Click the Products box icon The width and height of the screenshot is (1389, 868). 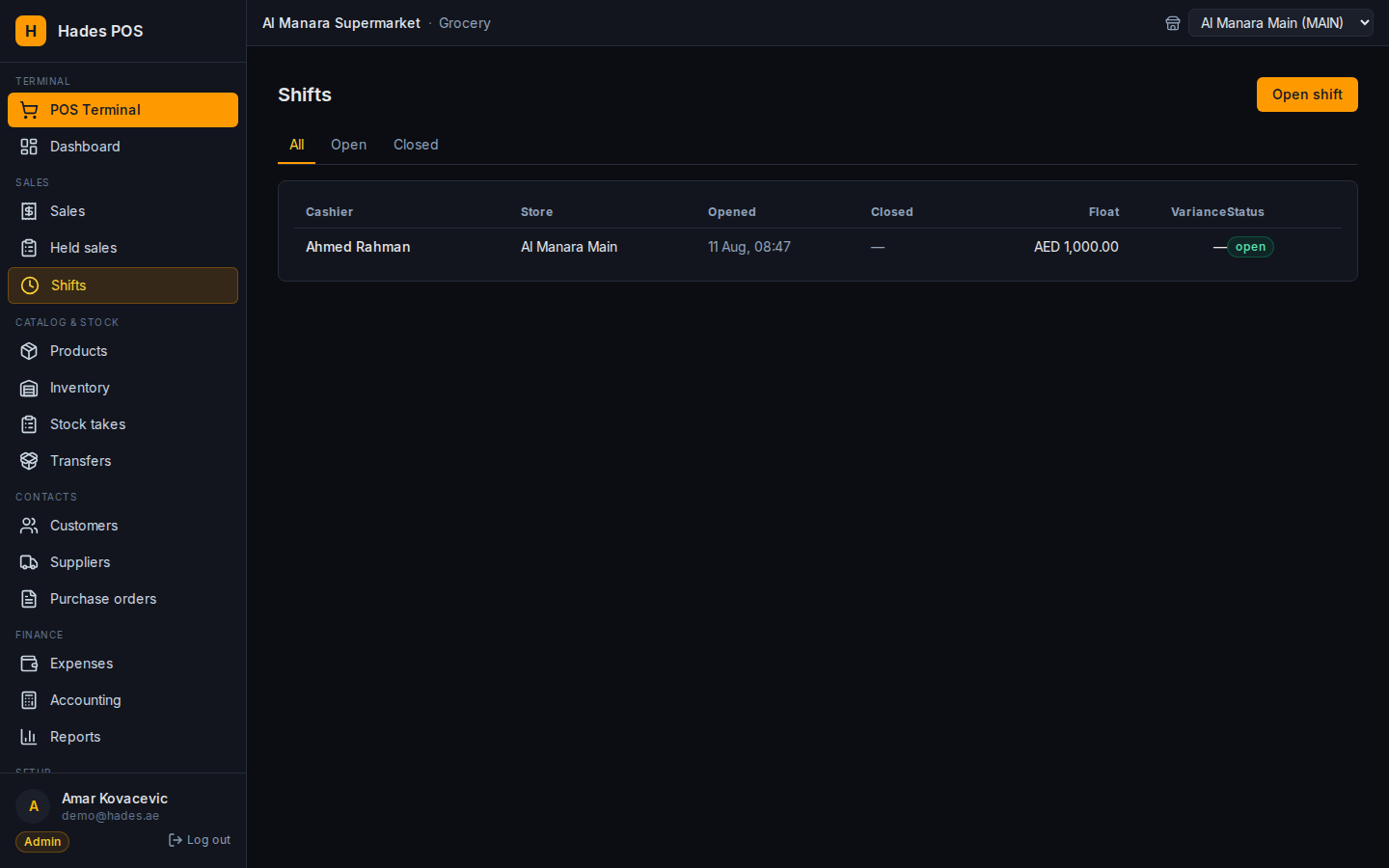(x=29, y=351)
